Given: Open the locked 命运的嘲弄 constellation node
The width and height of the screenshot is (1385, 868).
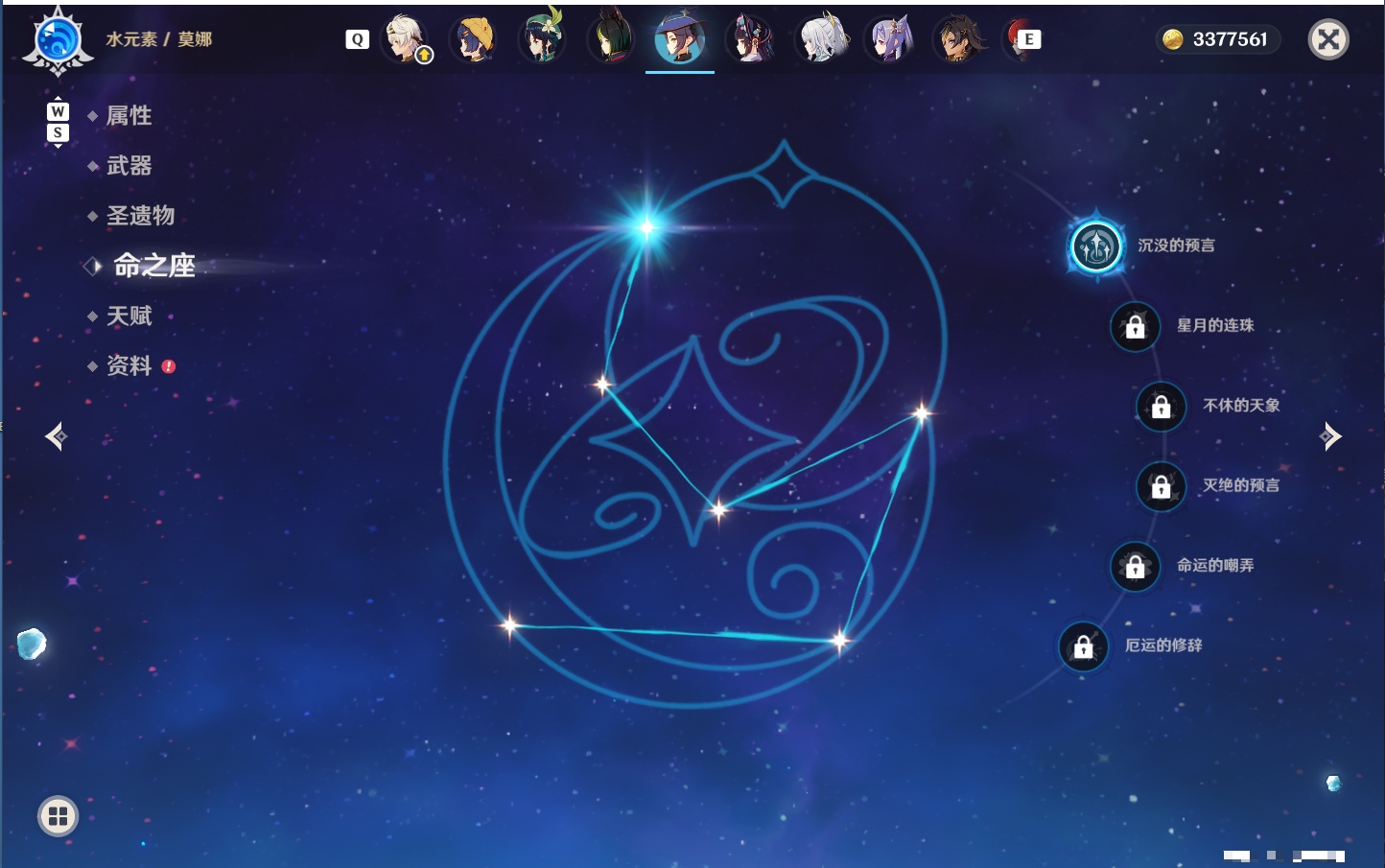Looking at the screenshot, I should click(1135, 567).
